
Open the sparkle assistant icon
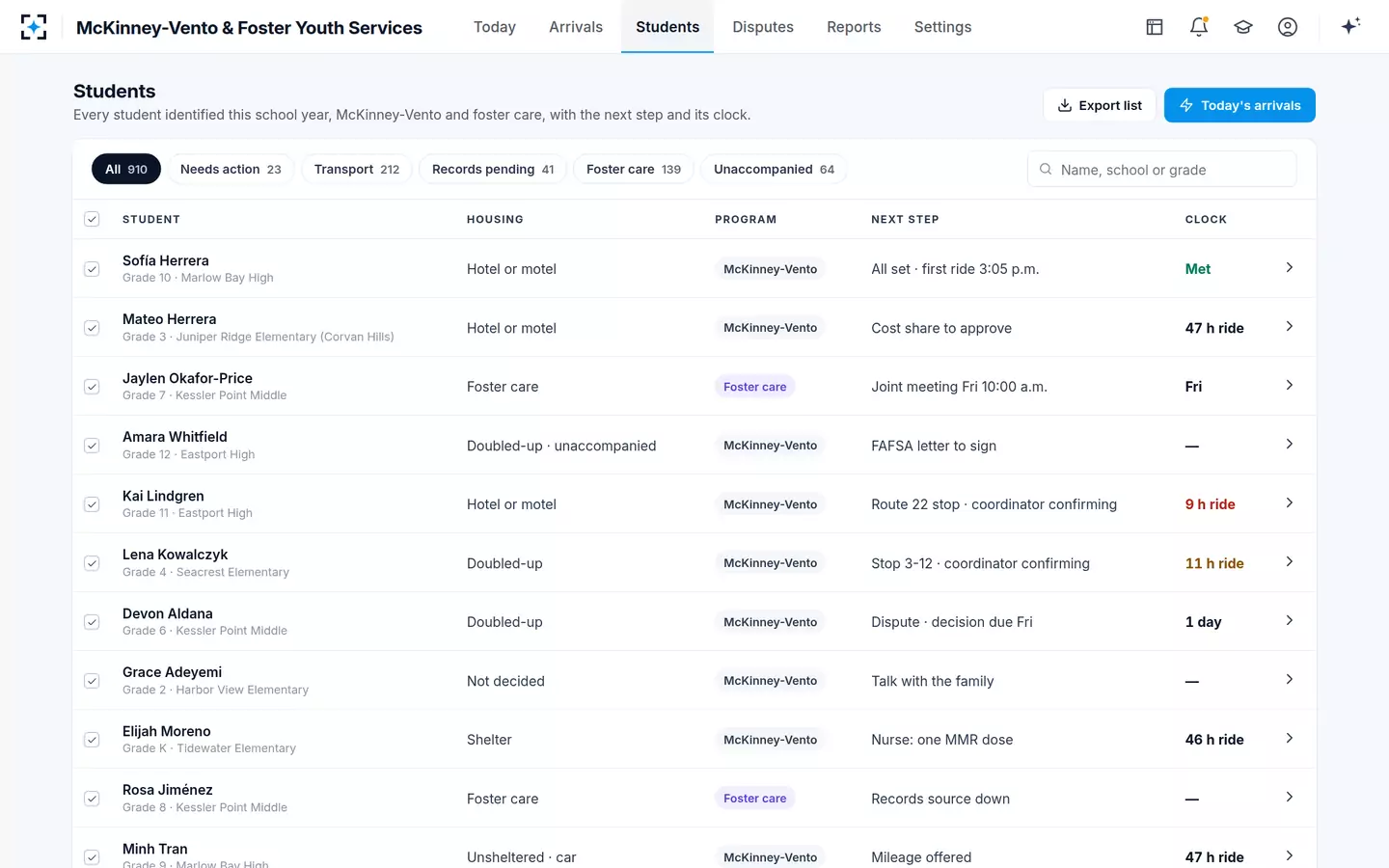coord(1350,26)
